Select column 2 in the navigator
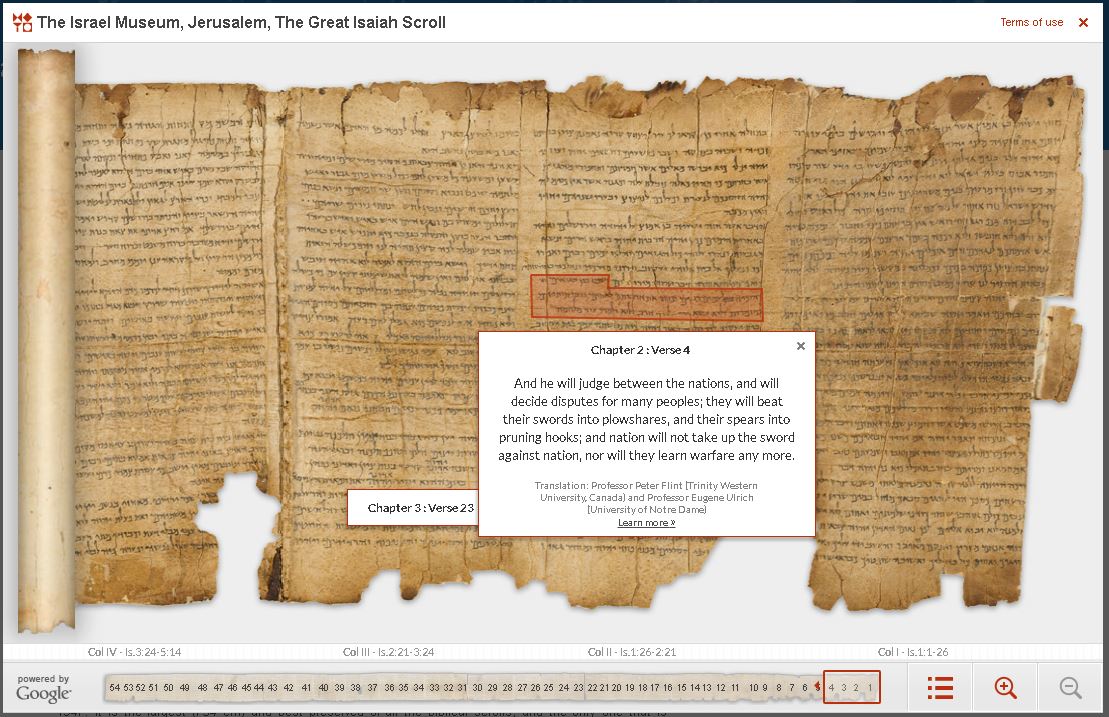Image resolution: width=1109 pixels, height=717 pixels. click(856, 687)
